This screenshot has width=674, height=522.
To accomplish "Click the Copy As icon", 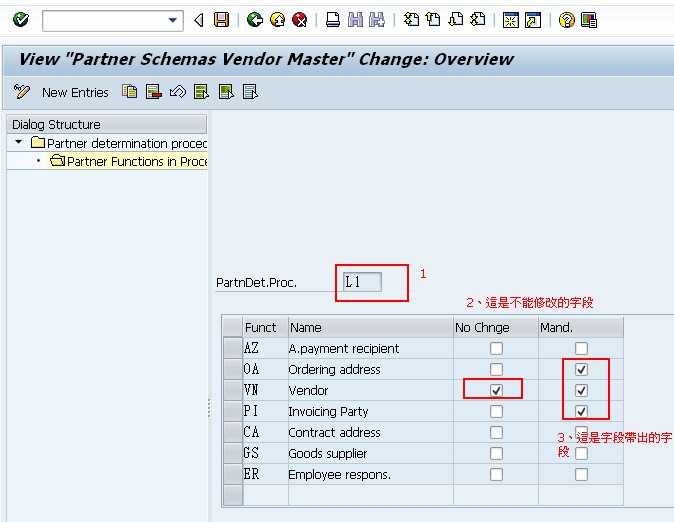I will coord(130,92).
